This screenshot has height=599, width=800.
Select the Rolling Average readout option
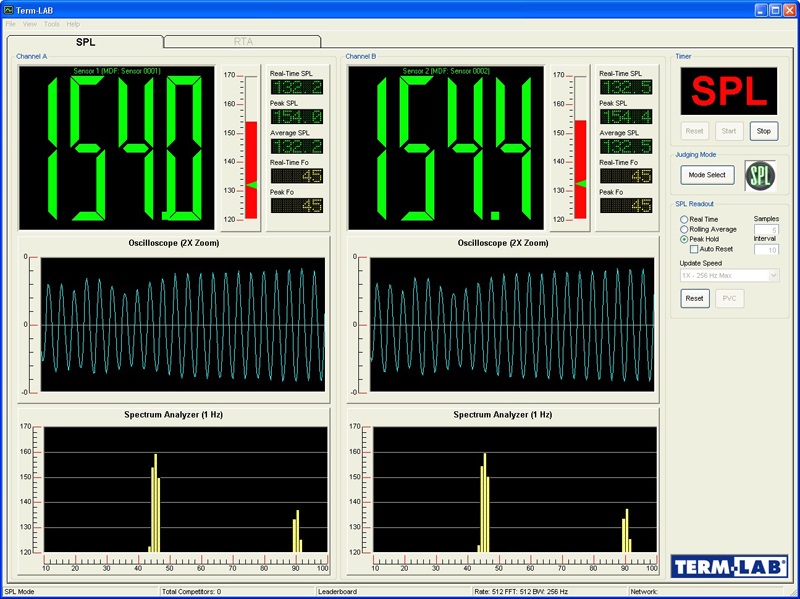(x=684, y=229)
